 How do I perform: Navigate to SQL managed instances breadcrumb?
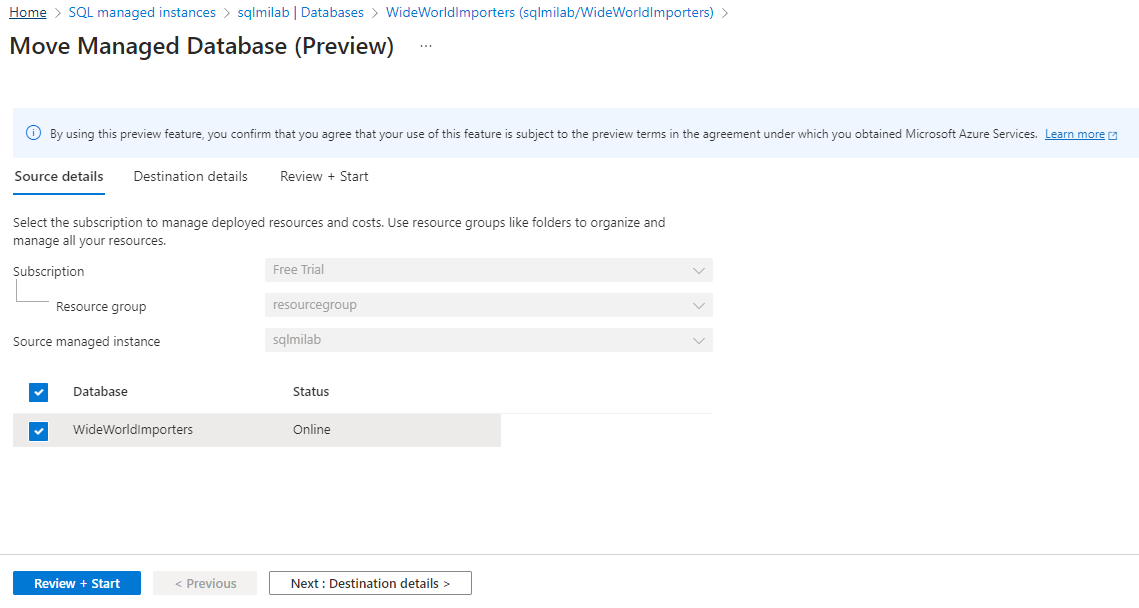coord(142,12)
